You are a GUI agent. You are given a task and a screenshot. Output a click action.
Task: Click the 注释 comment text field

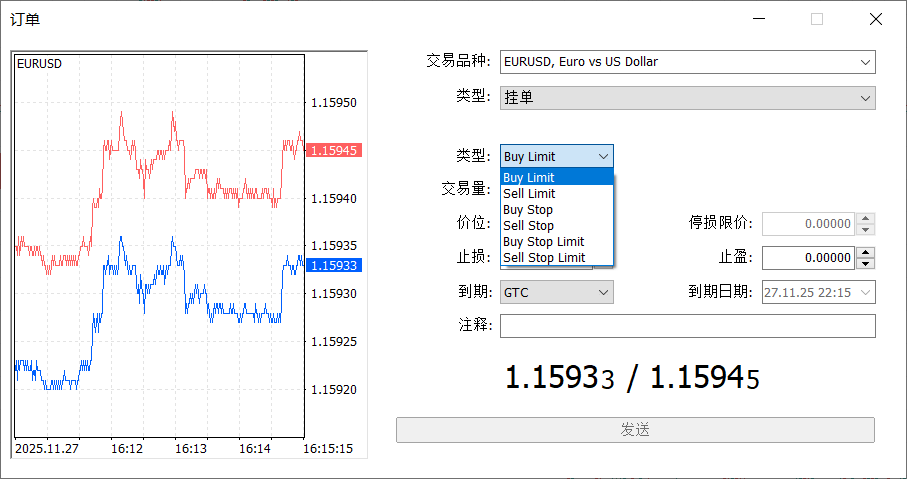[687, 326]
